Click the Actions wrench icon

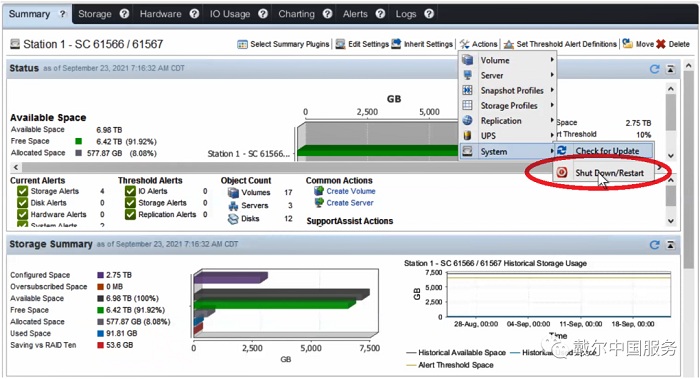click(x=465, y=44)
